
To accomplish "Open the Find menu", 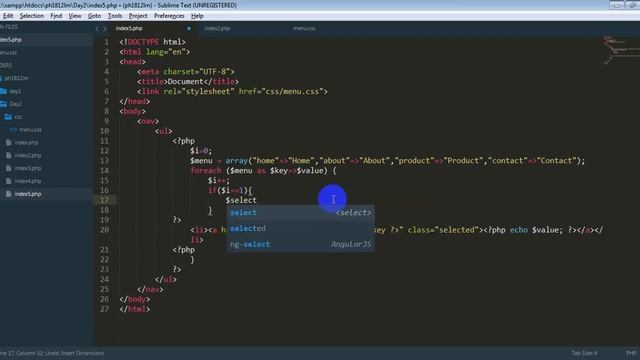I will point(56,16).
